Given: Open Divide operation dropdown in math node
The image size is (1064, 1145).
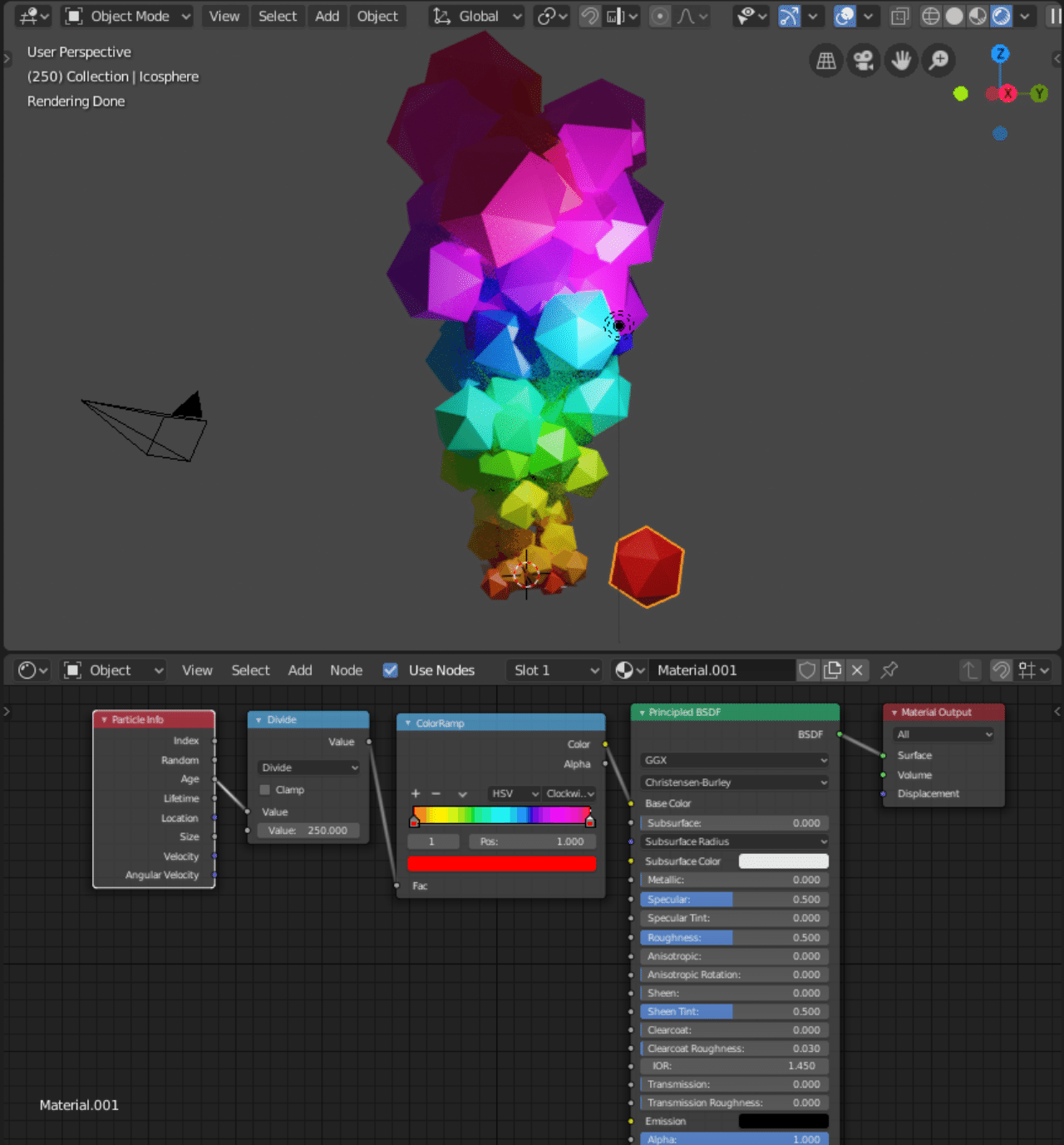Looking at the screenshot, I should (x=308, y=767).
